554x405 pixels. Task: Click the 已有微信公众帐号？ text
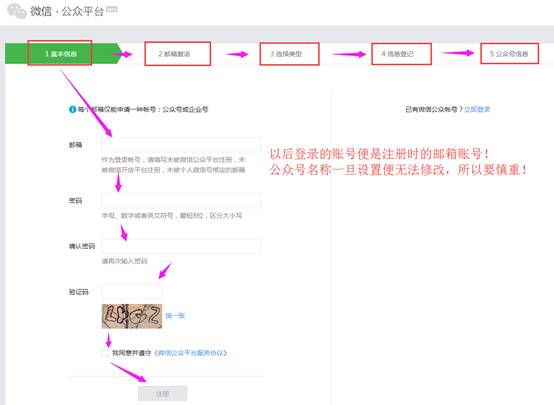pyautogui.click(x=434, y=109)
